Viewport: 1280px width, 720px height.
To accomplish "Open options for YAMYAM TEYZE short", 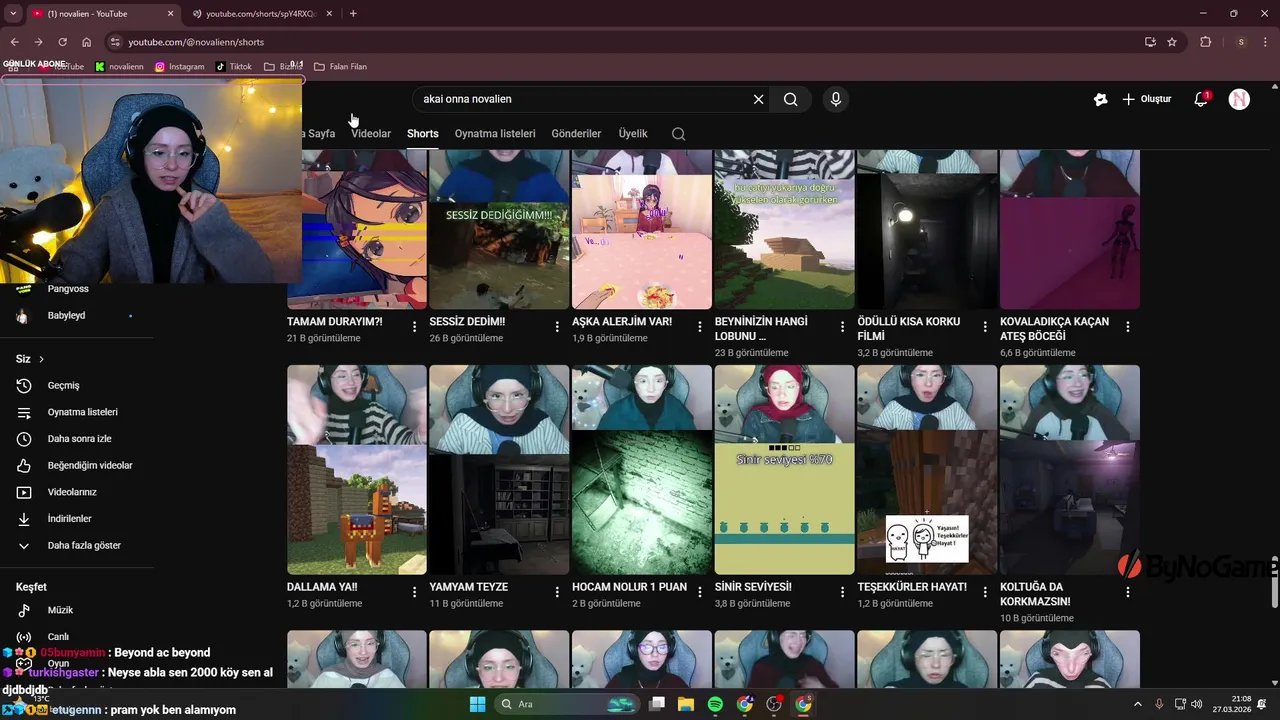I will [x=557, y=592].
